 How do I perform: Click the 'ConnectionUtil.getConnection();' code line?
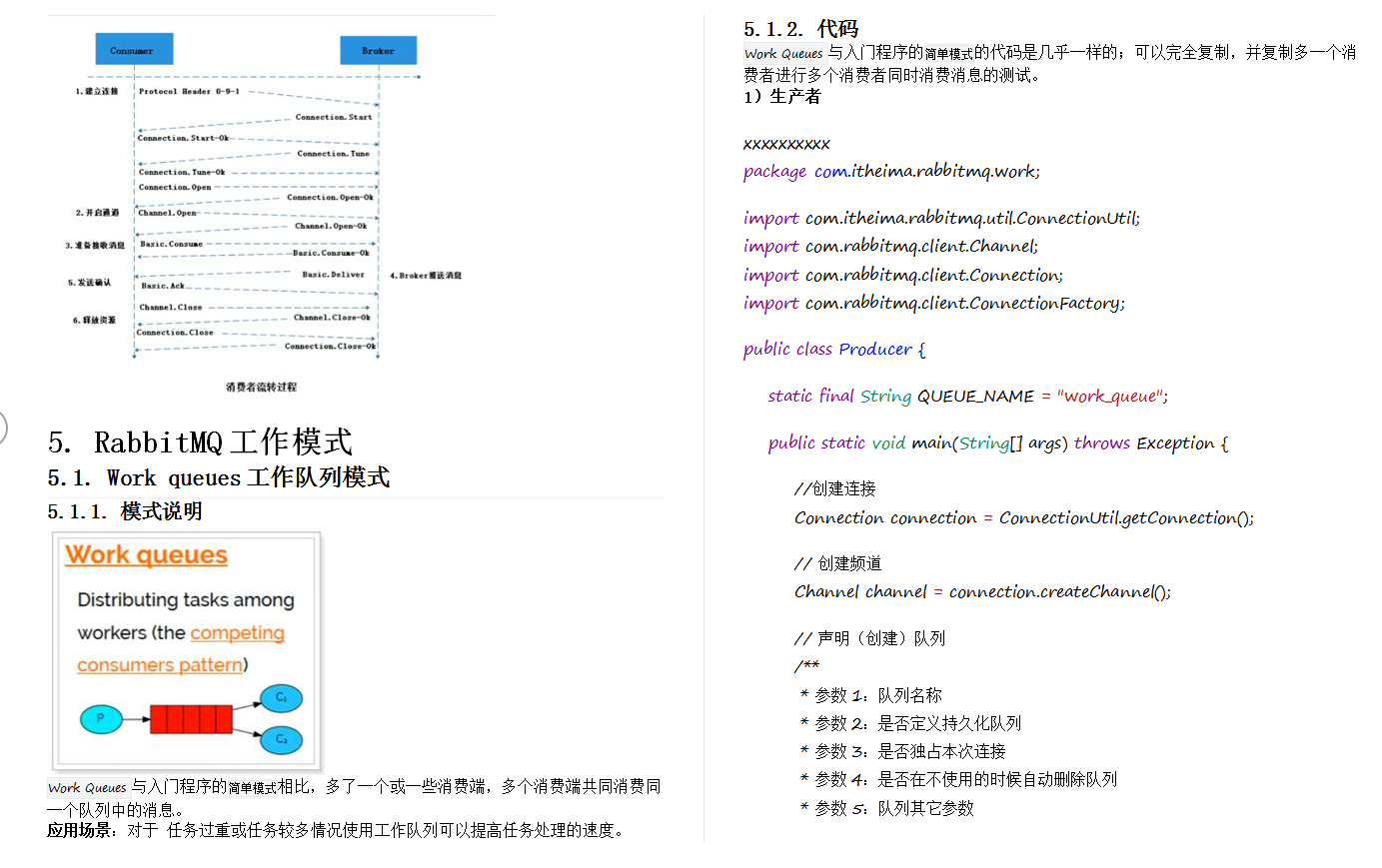point(1024,517)
